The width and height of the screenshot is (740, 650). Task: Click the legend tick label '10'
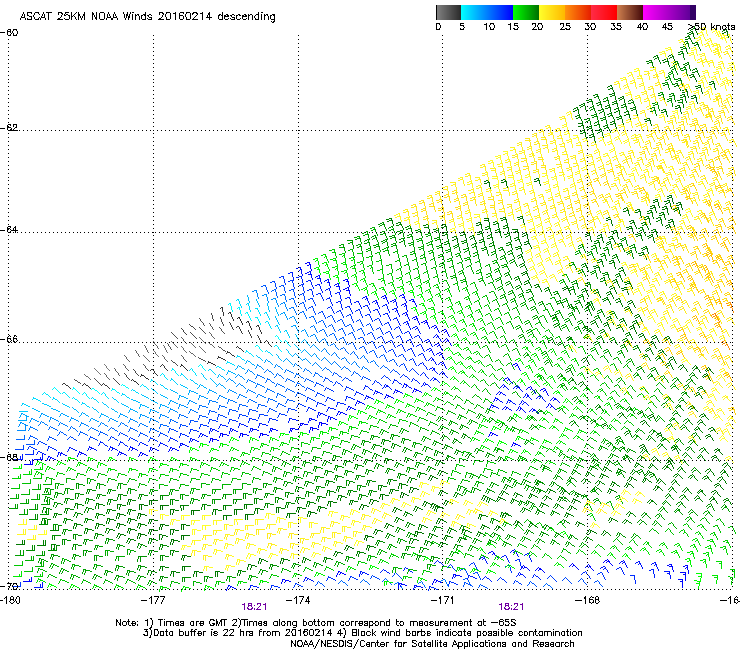click(489, 27)
